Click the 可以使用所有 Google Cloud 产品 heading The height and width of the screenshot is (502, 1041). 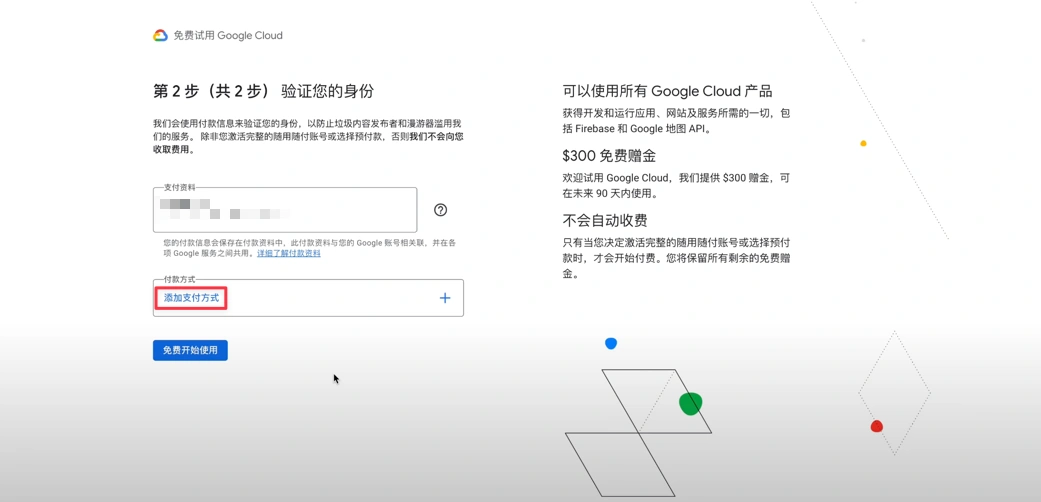(x=667, y=91)
